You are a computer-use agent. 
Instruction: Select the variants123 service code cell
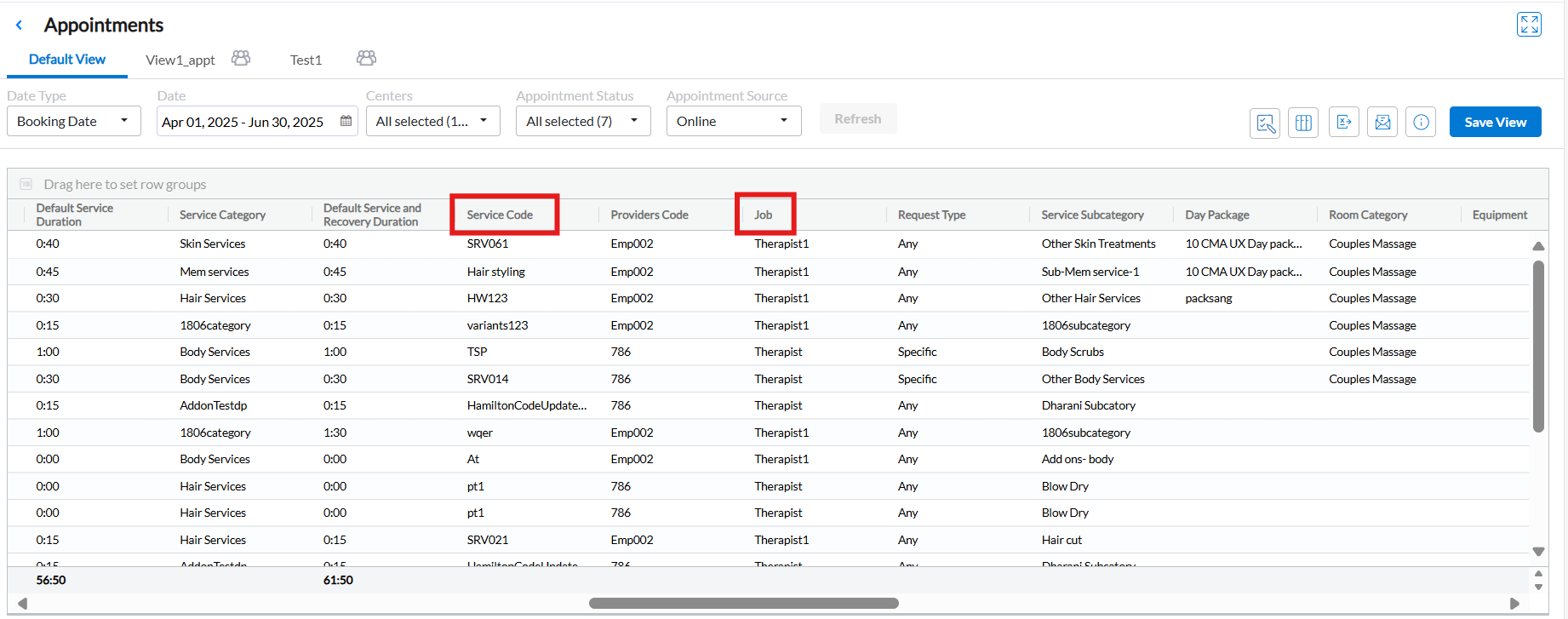coord(497,325)
